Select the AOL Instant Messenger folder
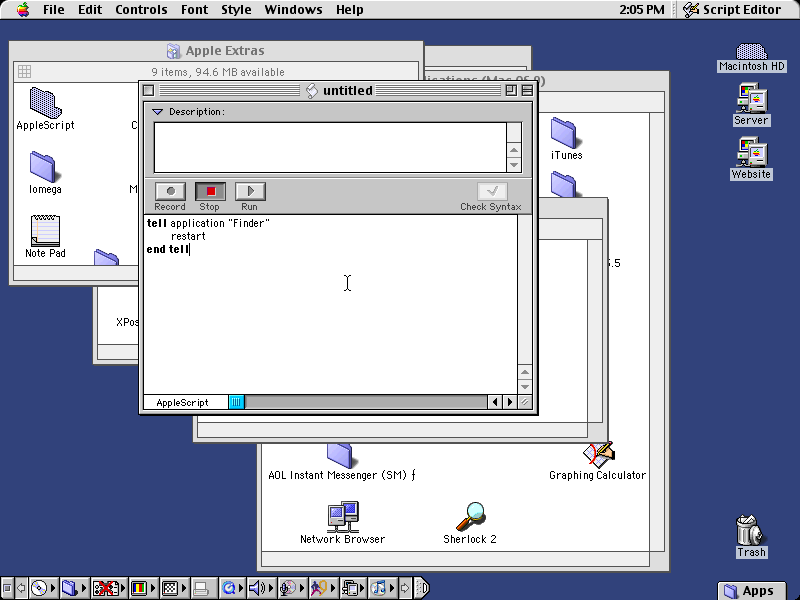Viewport: 800px width, 600px height. pyautogui.click(x=342, y=463)
